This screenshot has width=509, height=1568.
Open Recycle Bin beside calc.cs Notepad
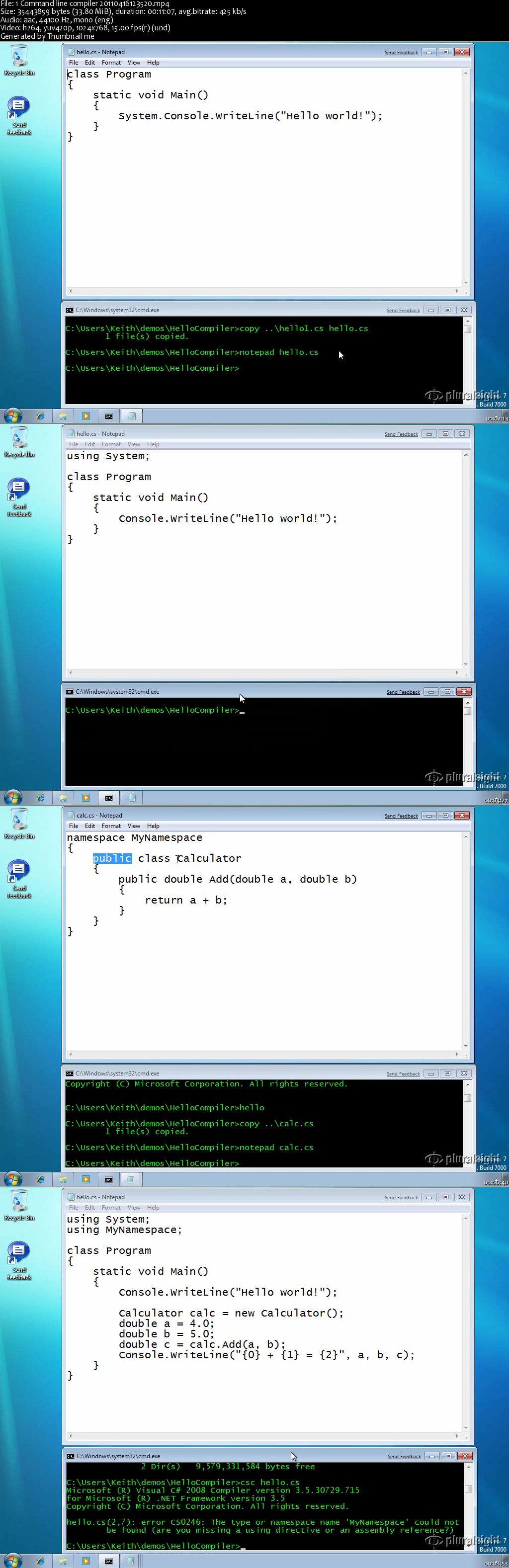19,824
